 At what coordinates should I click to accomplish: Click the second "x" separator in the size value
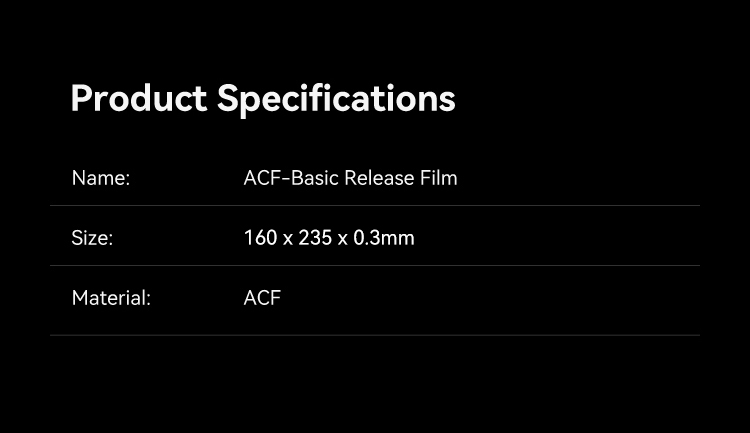point(342,239)
